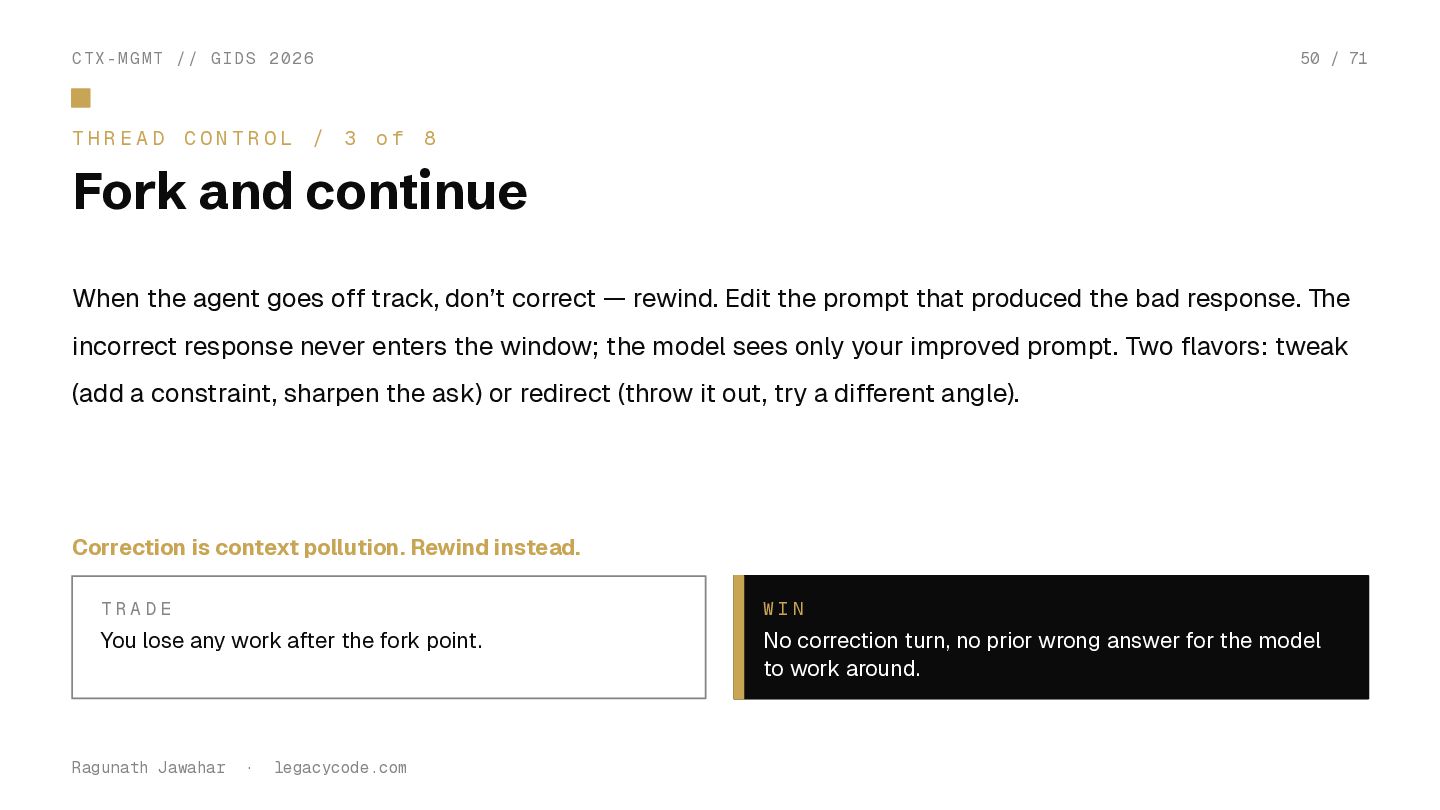The height and width of the screenshot is (810, 1440).
Task: Click the "GIDS 2026" text in the header
Action: (x=263, y=59)
